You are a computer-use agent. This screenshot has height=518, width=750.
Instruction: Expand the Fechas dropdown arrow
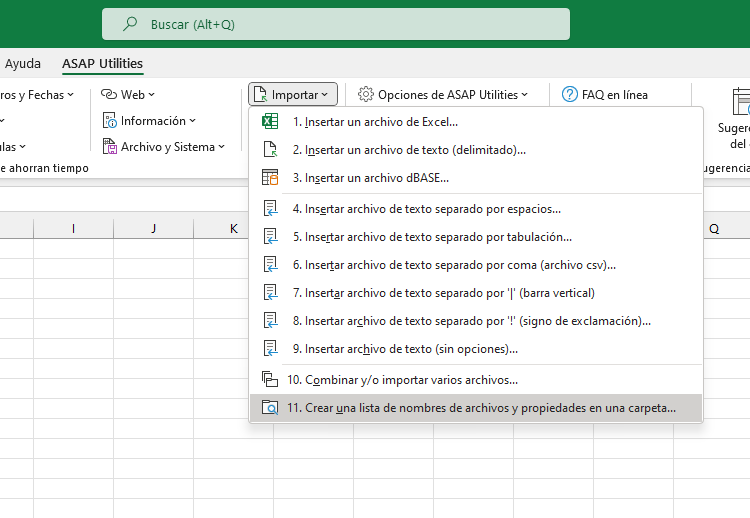71,95
